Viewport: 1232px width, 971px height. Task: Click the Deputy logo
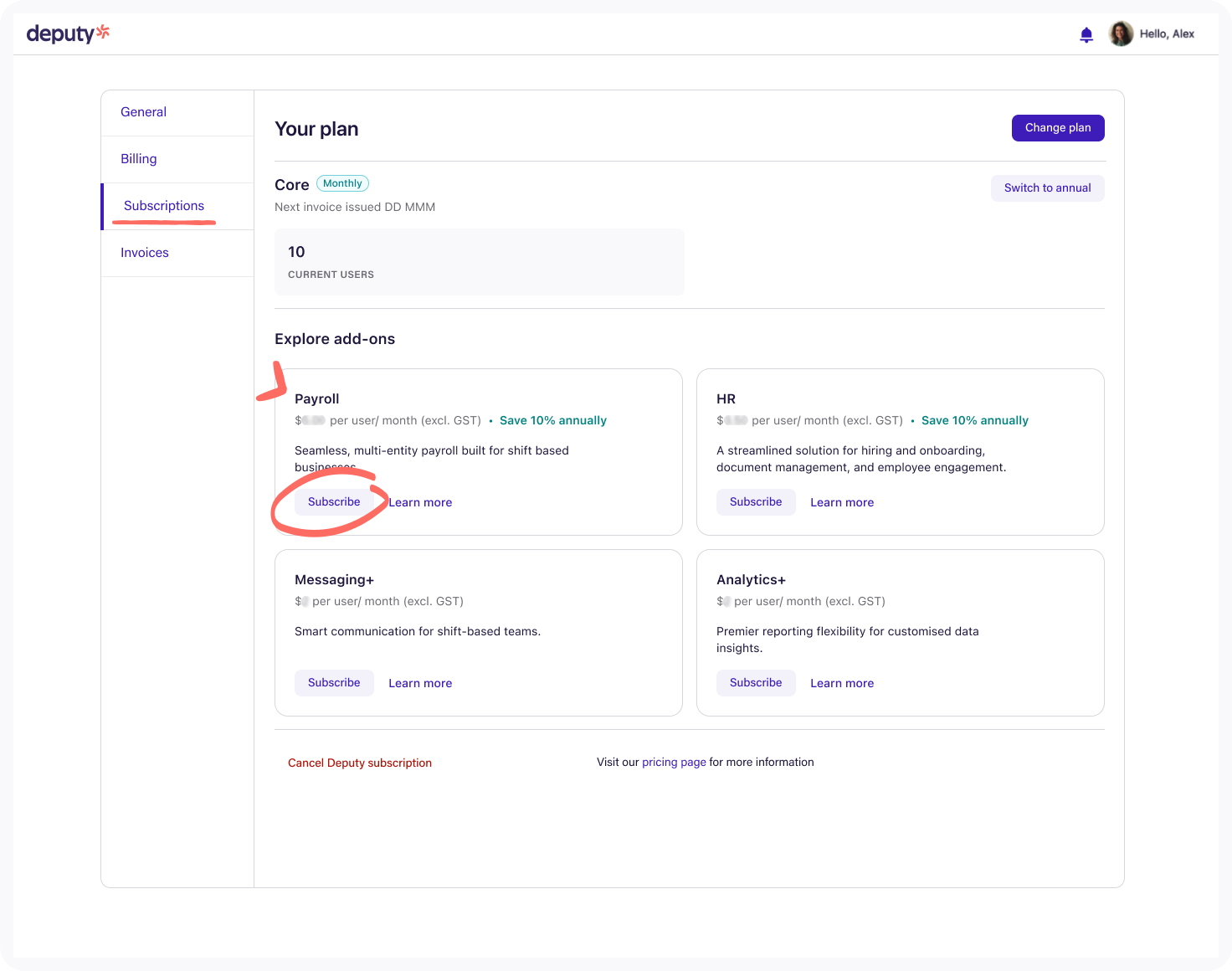point(68,33)
